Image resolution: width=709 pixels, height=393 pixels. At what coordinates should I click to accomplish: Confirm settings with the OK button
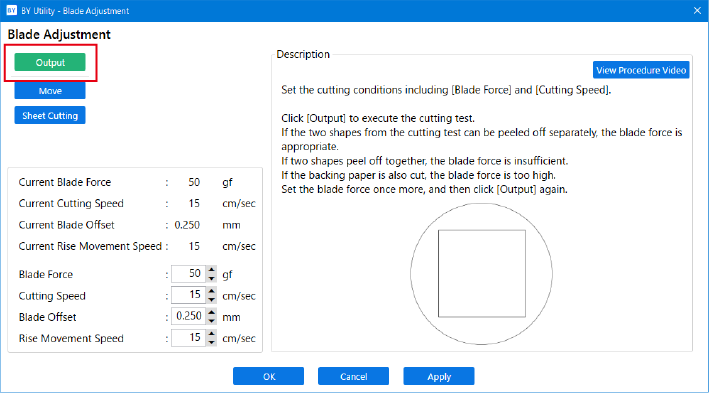click(x=269, y=376)
